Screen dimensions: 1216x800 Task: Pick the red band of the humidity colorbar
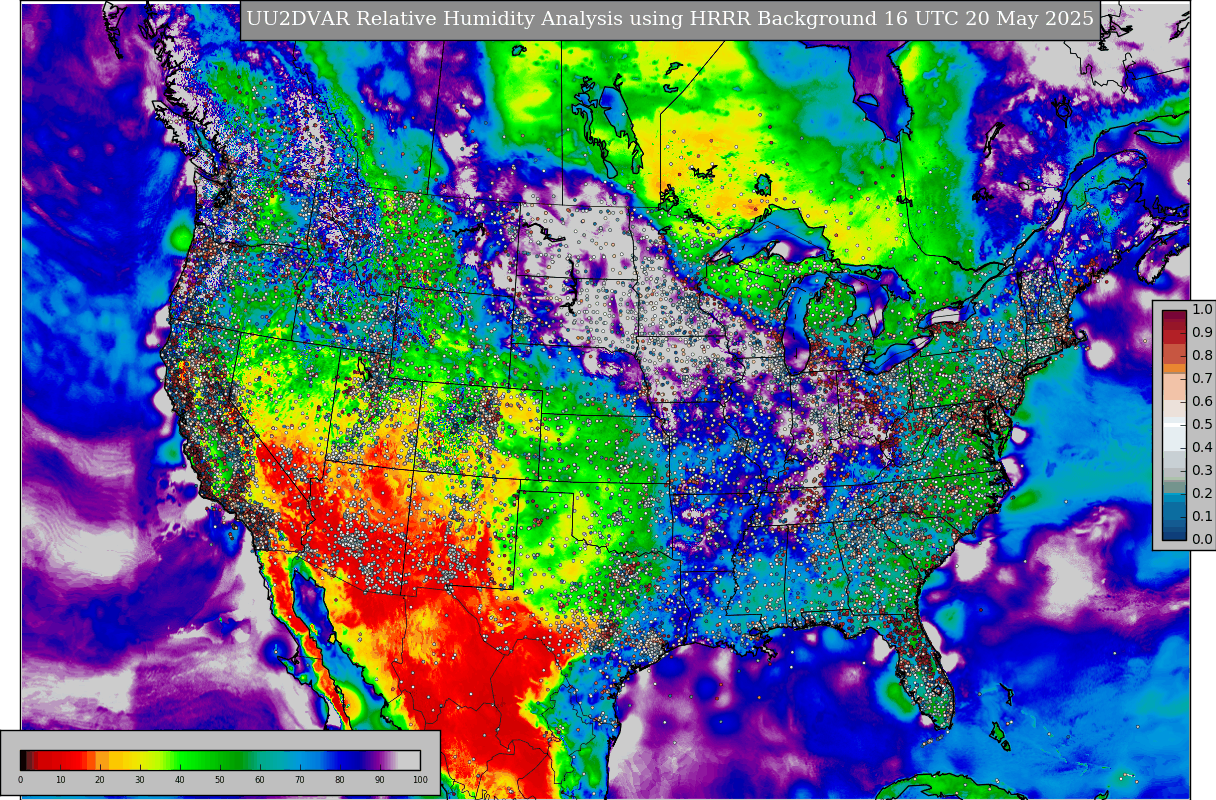[x=62, y=760]
